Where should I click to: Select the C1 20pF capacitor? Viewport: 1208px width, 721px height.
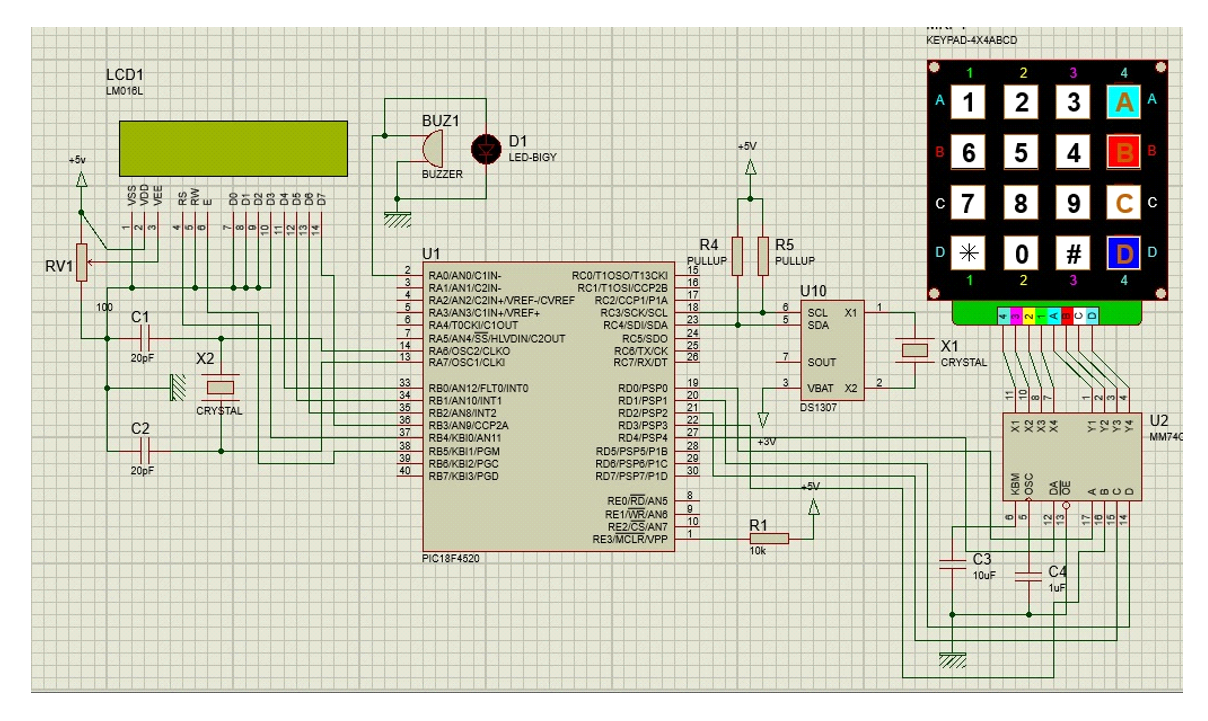click(142, 338)
